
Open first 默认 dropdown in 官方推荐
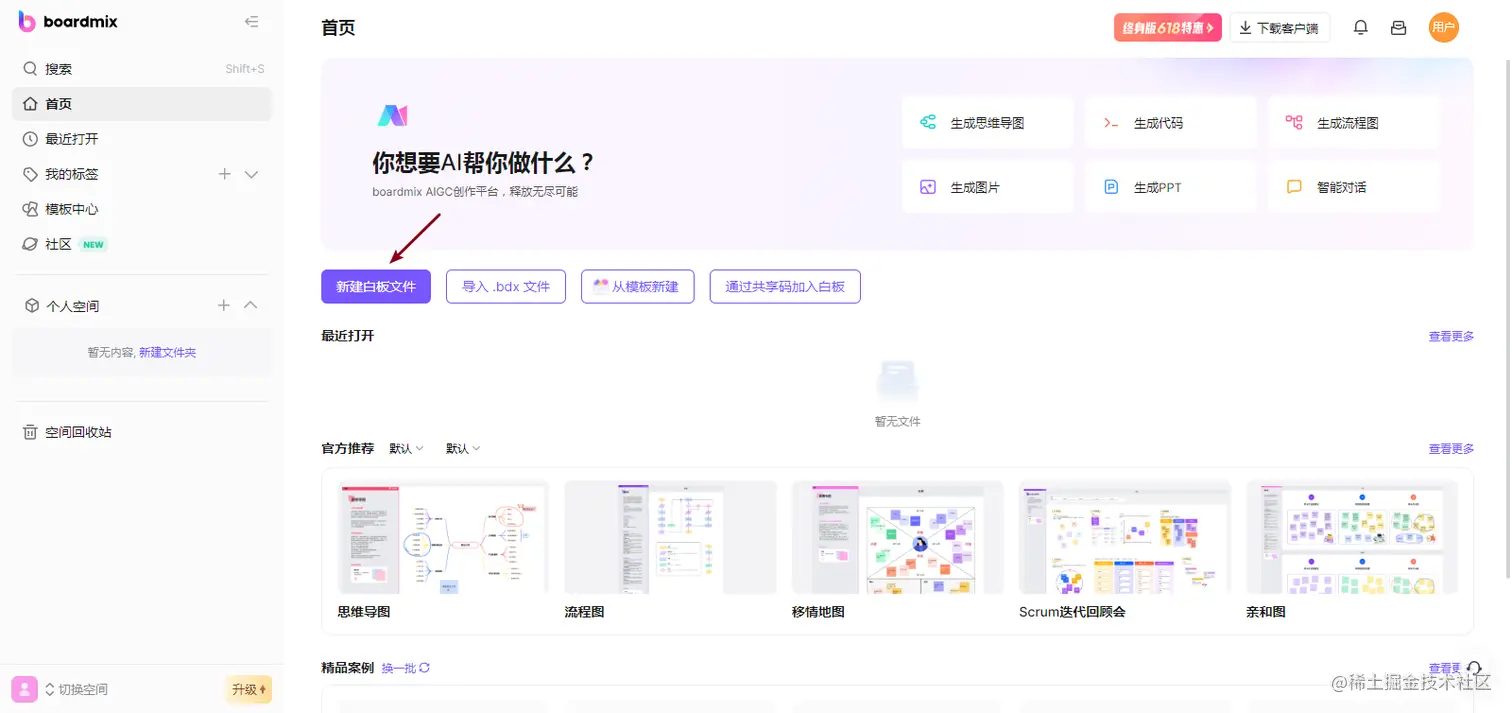coord(407,449)
